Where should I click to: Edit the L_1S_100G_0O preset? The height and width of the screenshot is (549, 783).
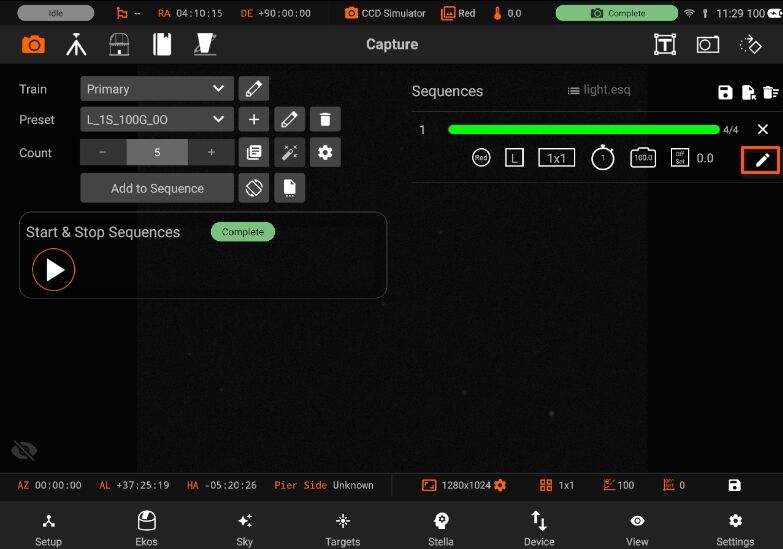[x=290, y=119]
